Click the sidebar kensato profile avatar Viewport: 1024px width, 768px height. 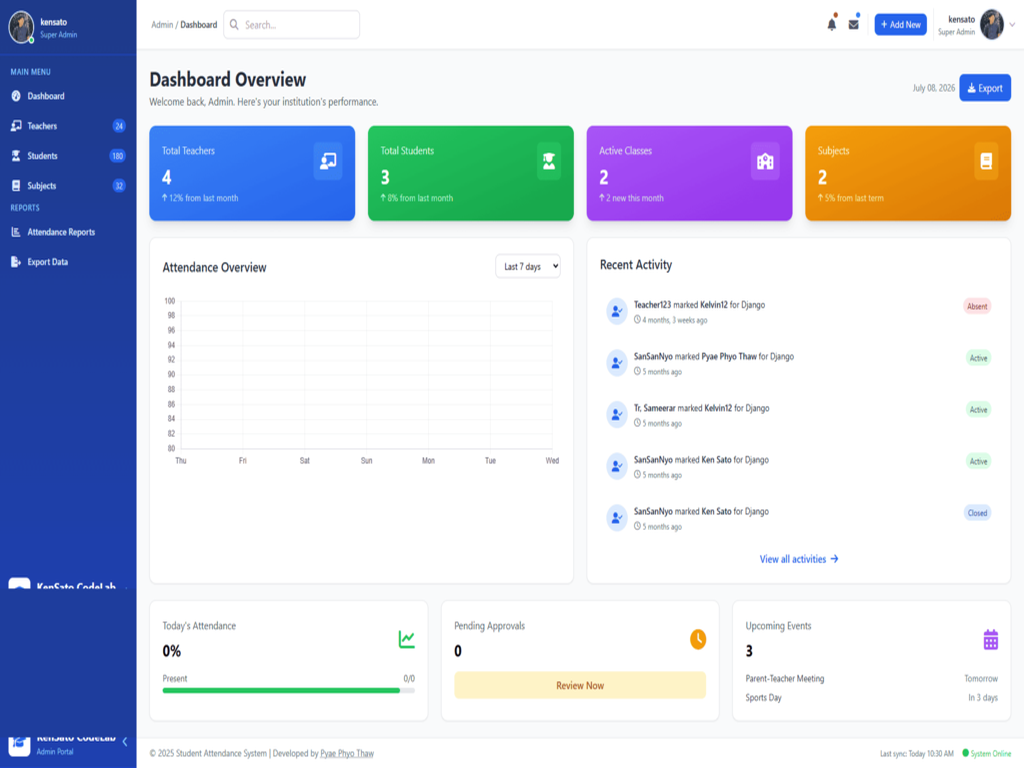(21, 27)
